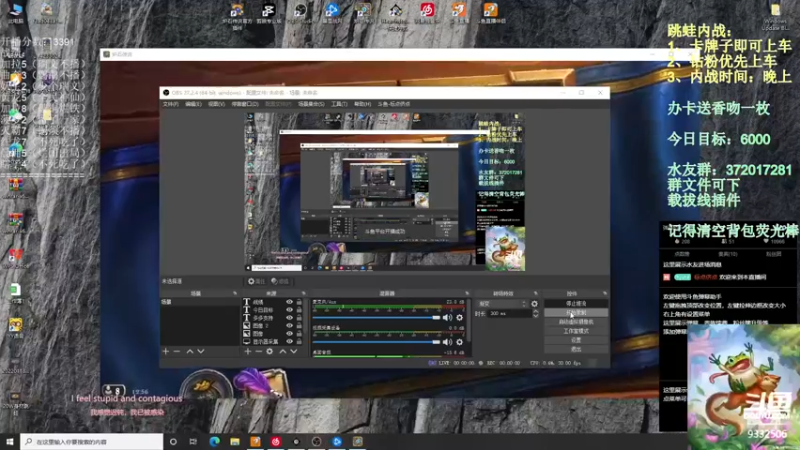Viewport: 800px width, 450px height.
Task: Pop out the Sources dock panel icon
Action: [304, 293]
